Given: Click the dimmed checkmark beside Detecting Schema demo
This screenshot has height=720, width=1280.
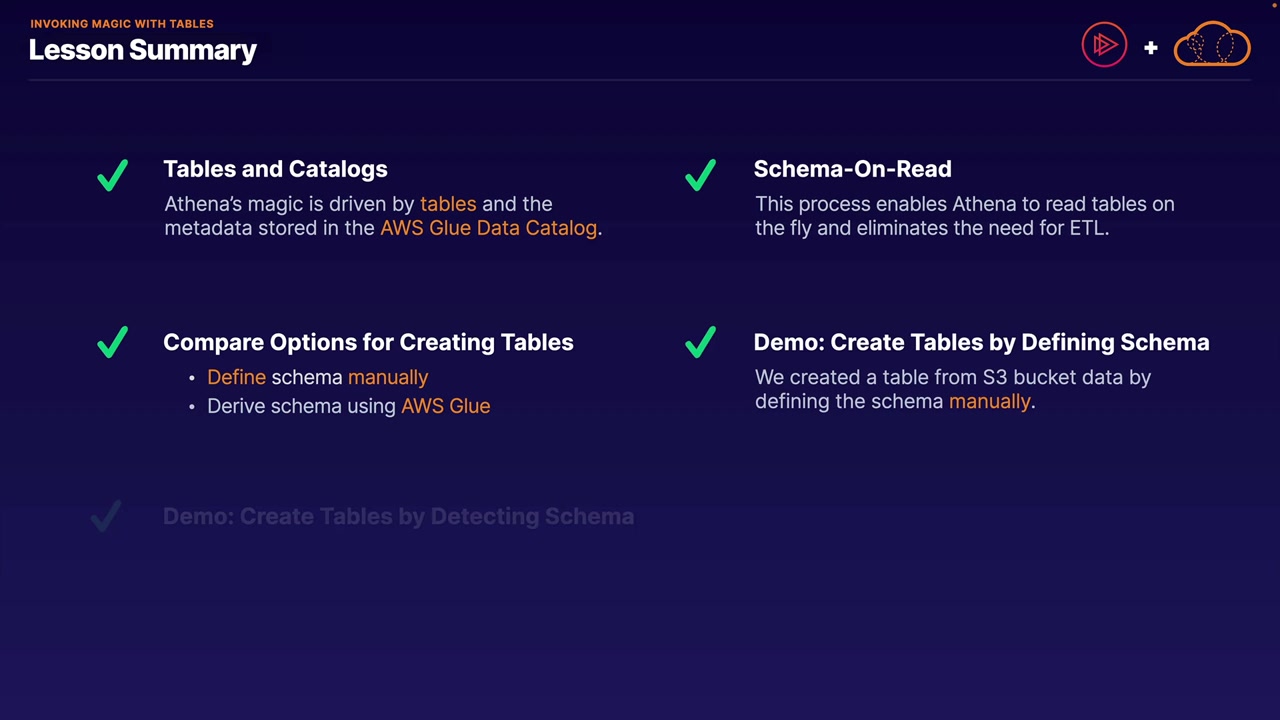Looking at the screenshot, I should click(106, 516).
